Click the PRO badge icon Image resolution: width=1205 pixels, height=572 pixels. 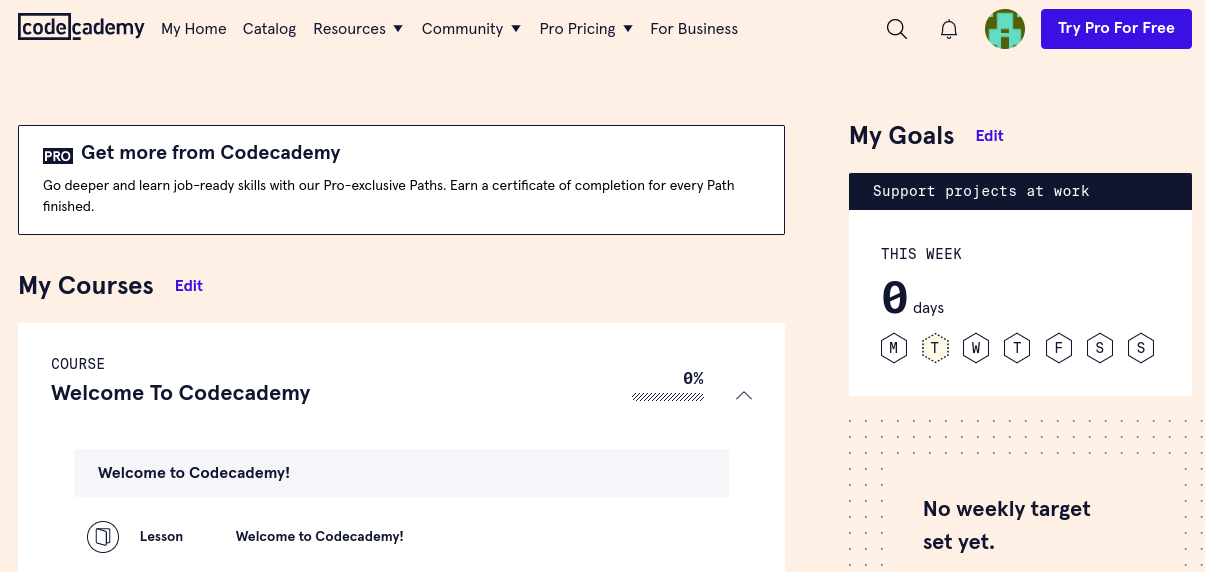pos(58,156)
